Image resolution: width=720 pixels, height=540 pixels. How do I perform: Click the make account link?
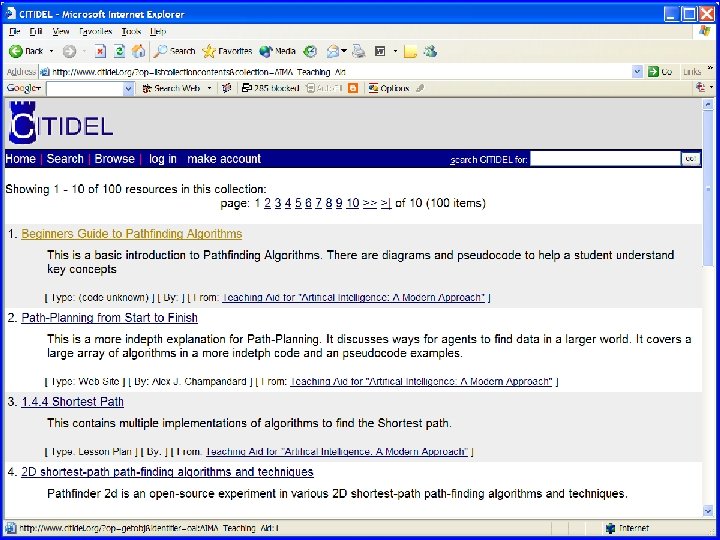pos(224,159)
